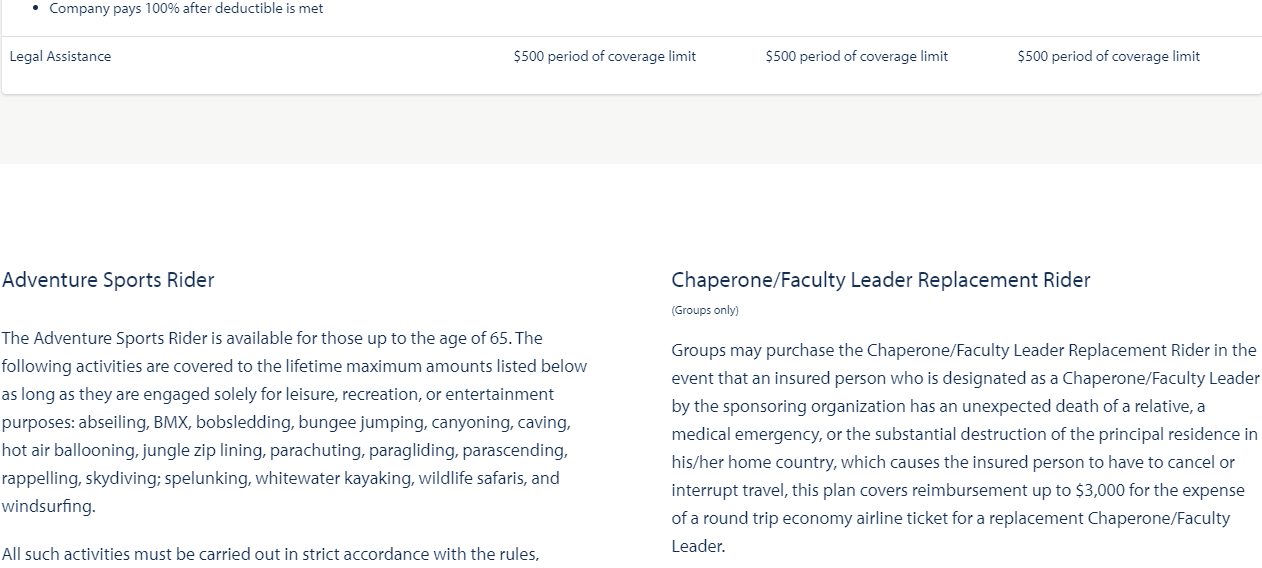
Task: Select the Legal Assistance row label
Action: point(60,56)
